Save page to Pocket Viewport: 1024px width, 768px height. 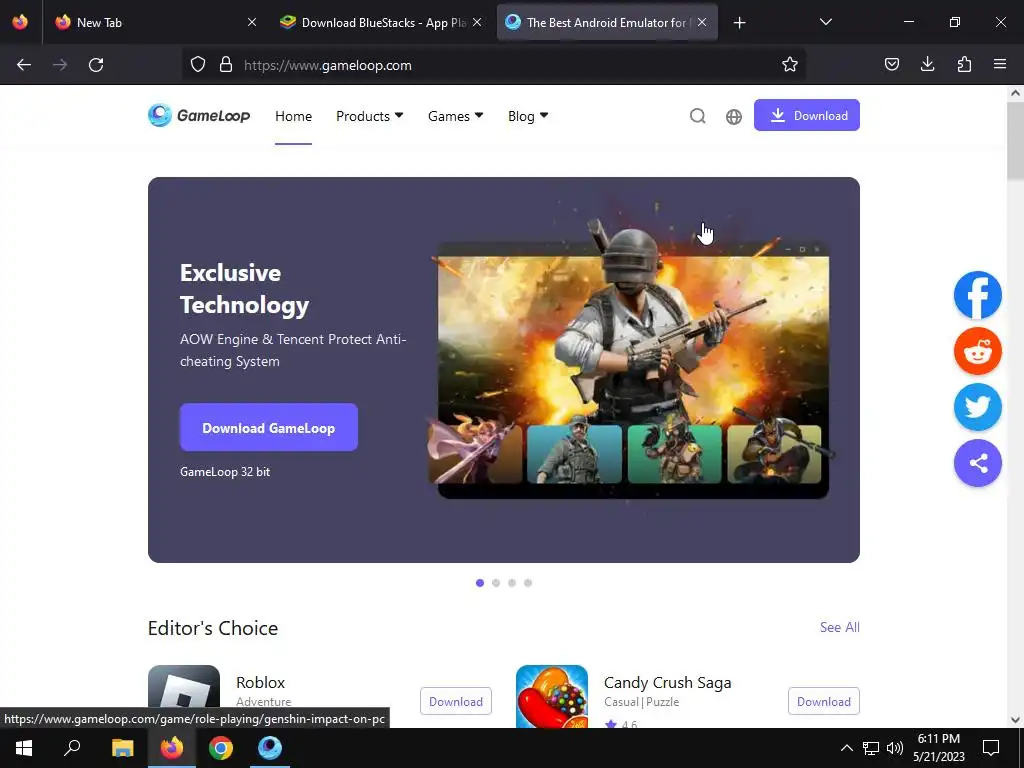(891, 65)
